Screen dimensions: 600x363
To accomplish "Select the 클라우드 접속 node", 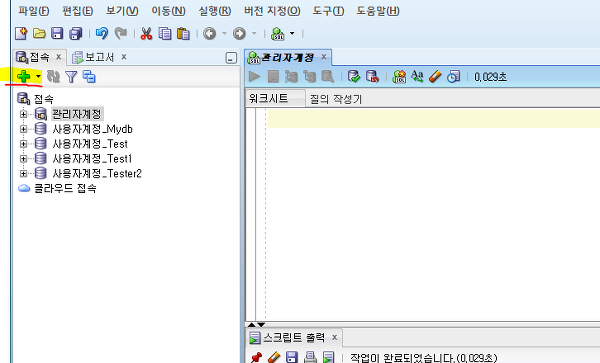I will (65, 189).
